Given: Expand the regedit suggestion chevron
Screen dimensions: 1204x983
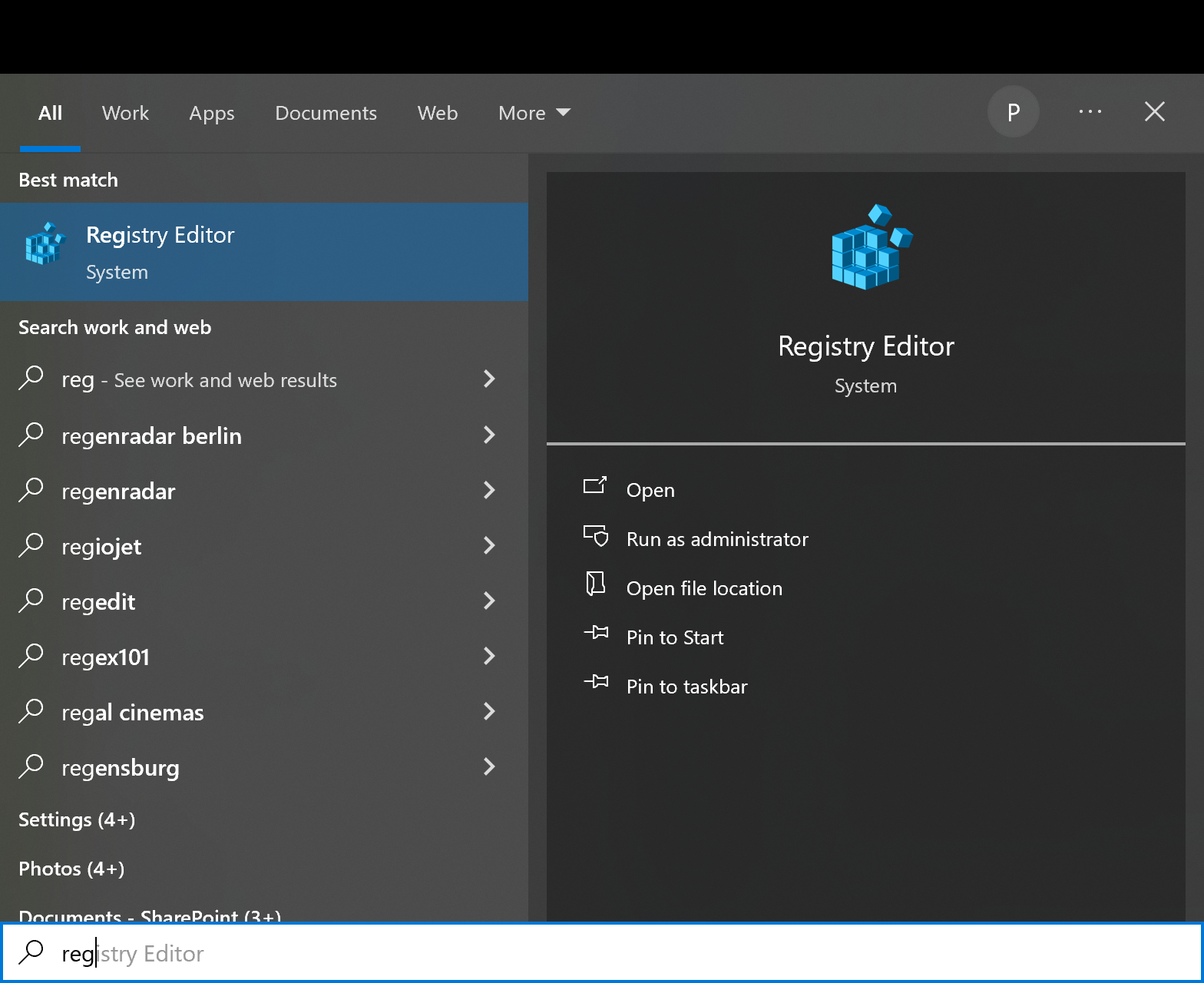Looking at the screenshot, I should (489, 601).
